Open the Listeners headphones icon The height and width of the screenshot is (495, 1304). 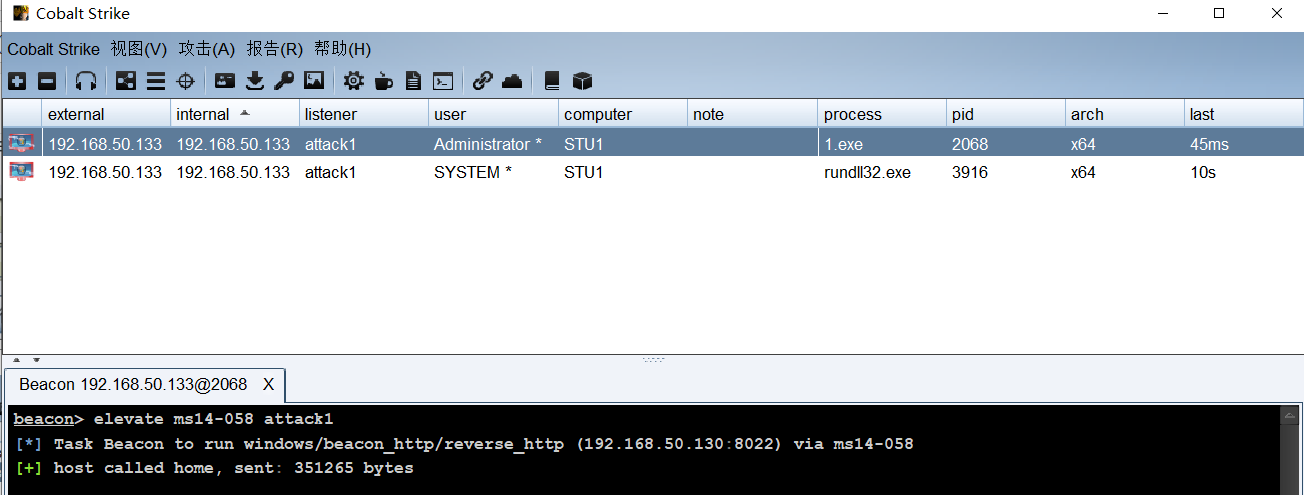(86, 81)
